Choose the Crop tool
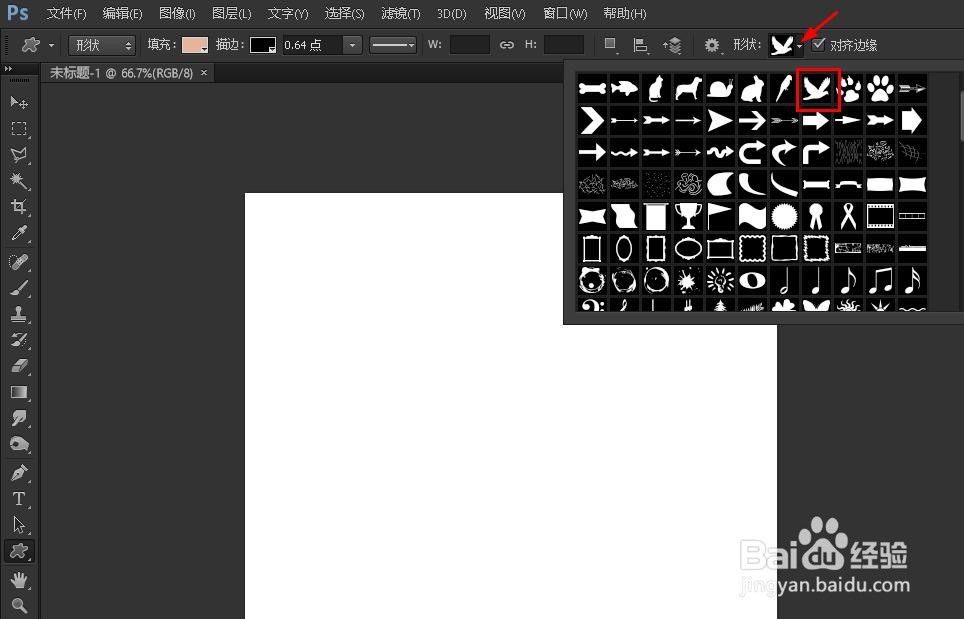Viewport: 964px width, 619px height. [x=19, y=207]
